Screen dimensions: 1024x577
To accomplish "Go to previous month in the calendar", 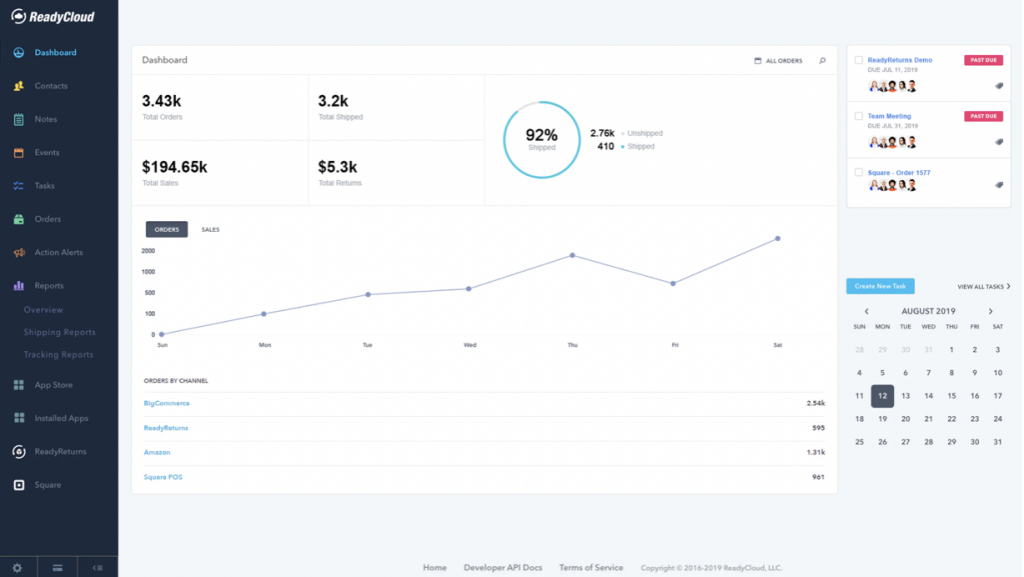I will [866, 311].
